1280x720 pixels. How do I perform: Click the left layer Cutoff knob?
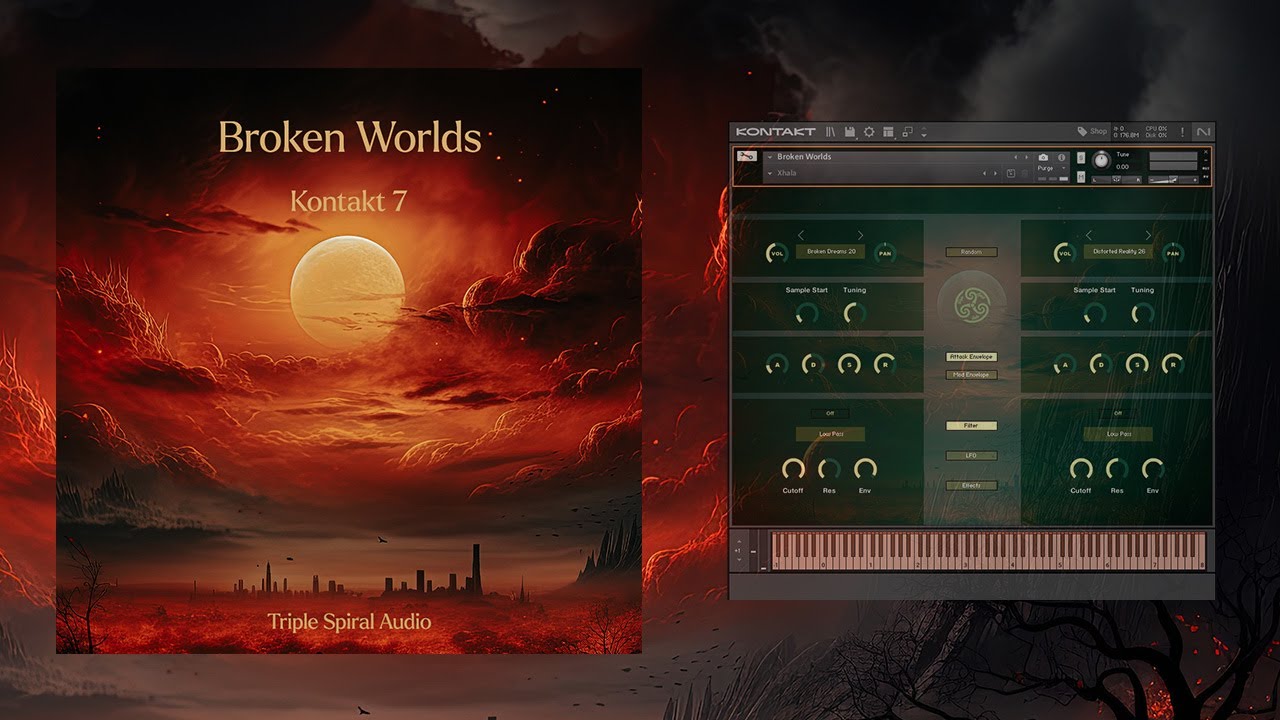pos(793,469)
